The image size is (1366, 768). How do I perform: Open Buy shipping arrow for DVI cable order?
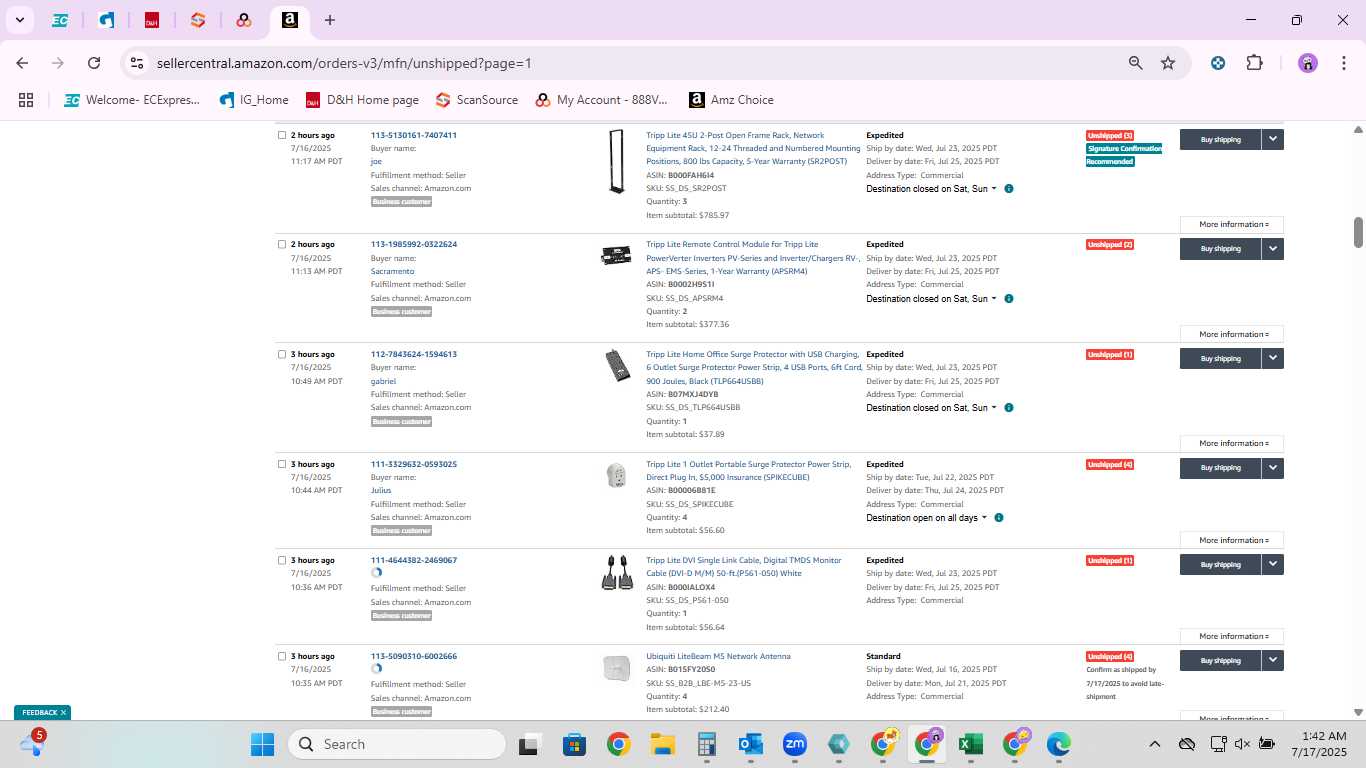(x=1272, y=564)
